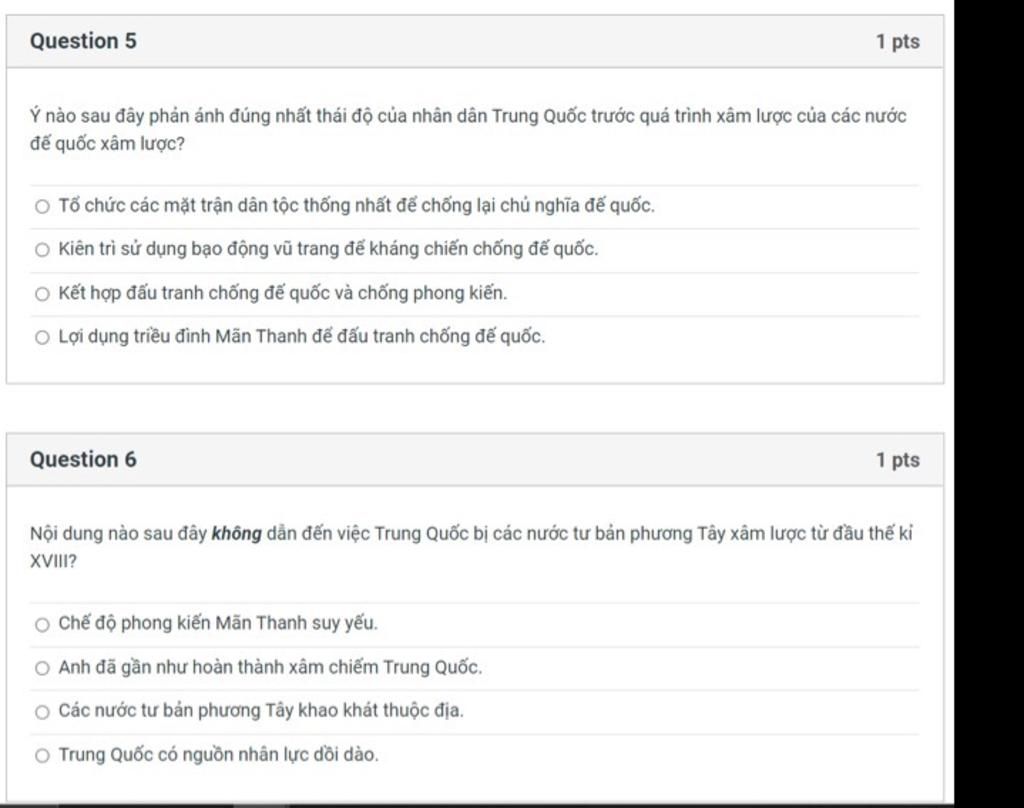1024x808 pixels.
Task: Click the Question 5 header title
Action: [x=84, y=41]
